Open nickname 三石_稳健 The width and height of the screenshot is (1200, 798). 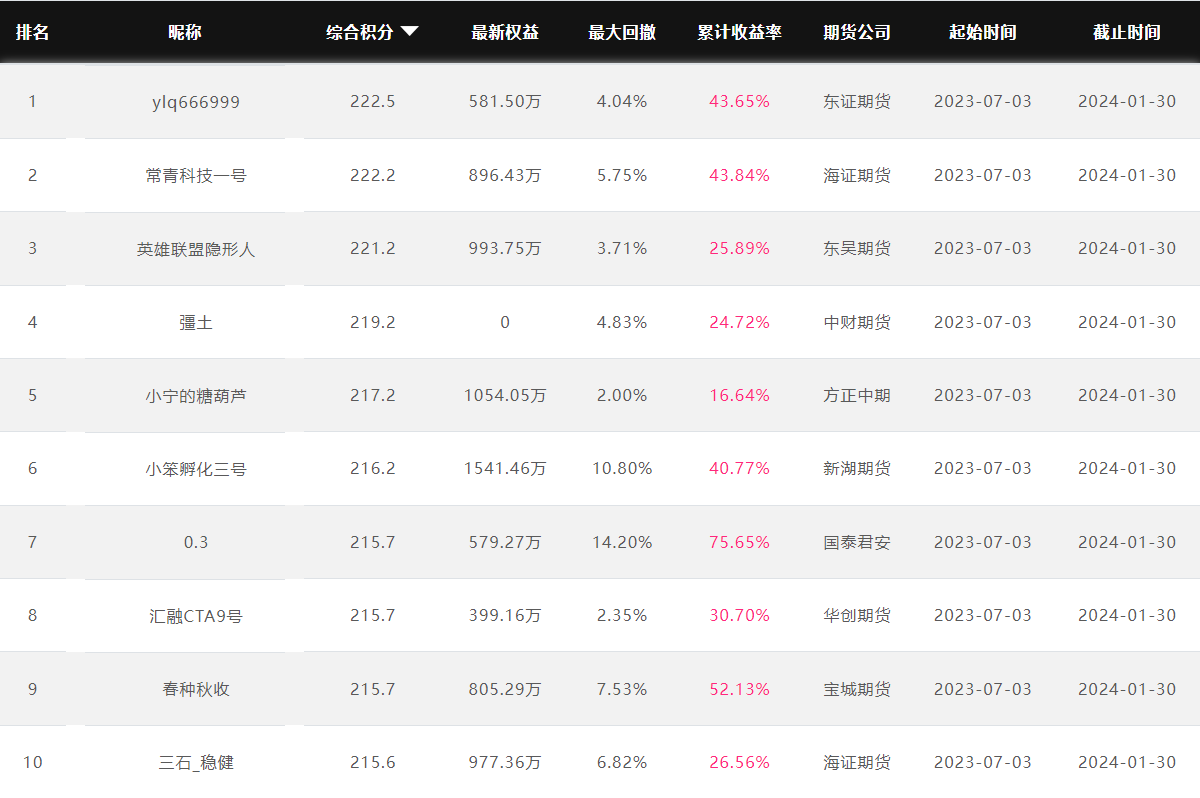[x=196, y=762]
